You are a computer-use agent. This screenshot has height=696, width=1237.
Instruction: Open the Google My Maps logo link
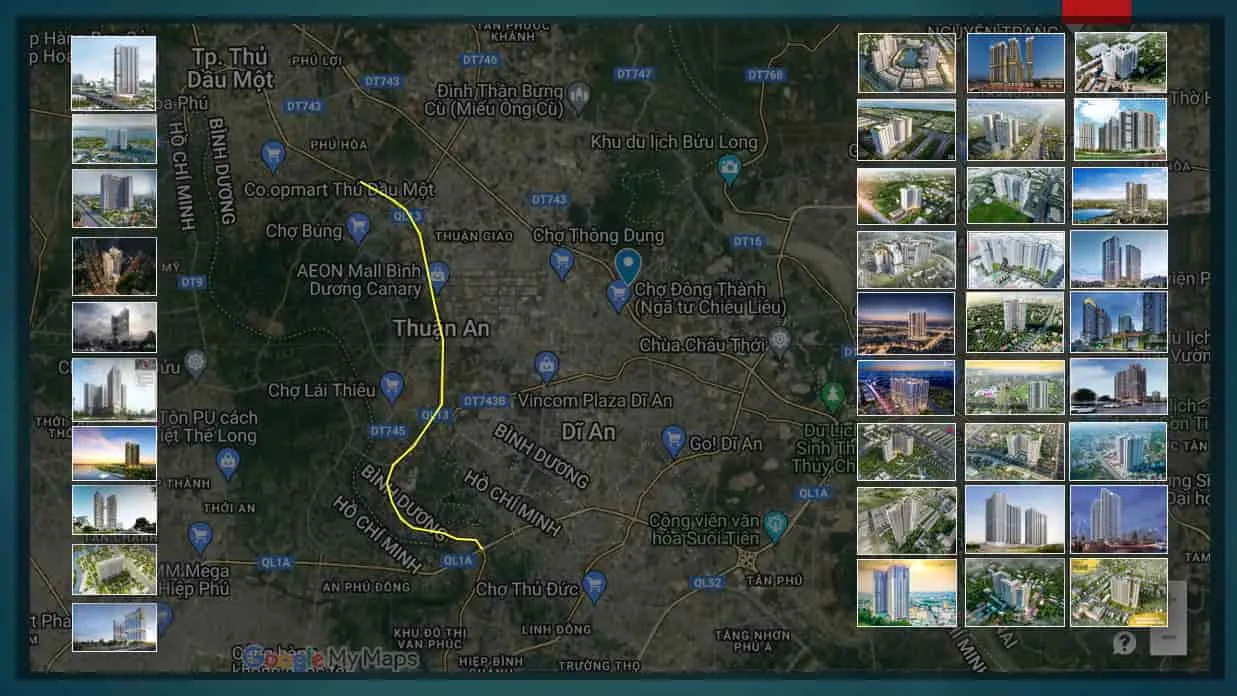point(330,659)
